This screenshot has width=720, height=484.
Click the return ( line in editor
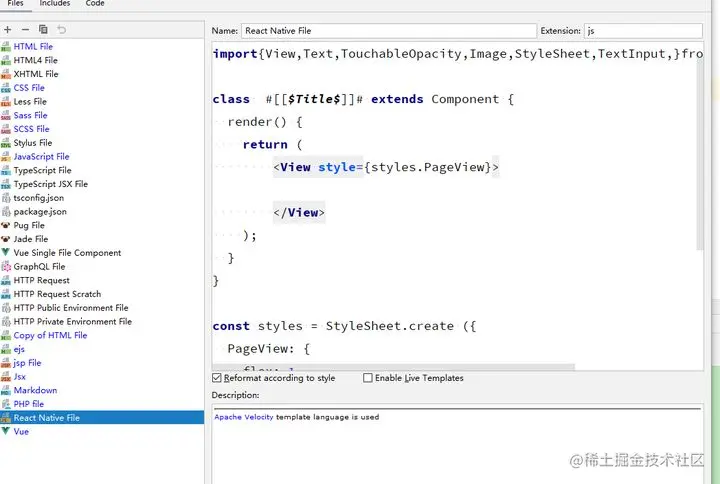click(272, 144)
